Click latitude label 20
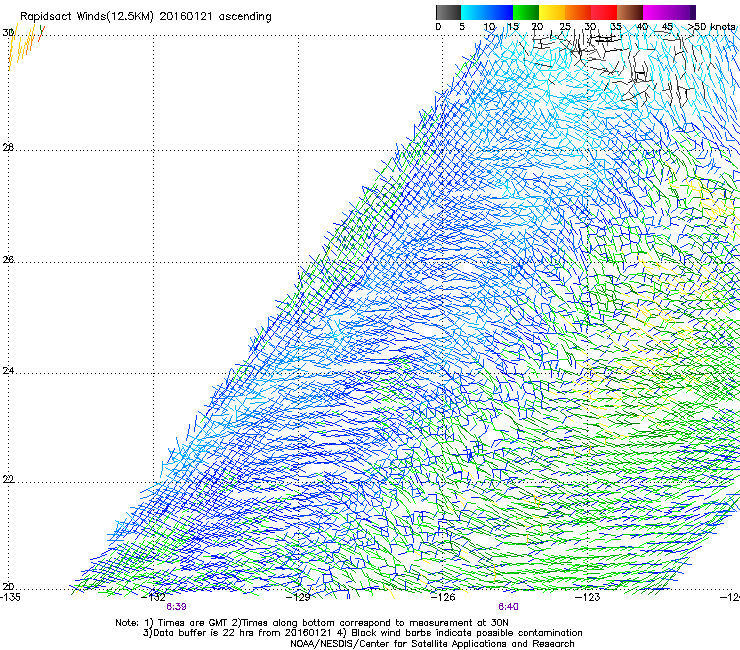This screenshot has height=650, width=740. click(8, 587)
